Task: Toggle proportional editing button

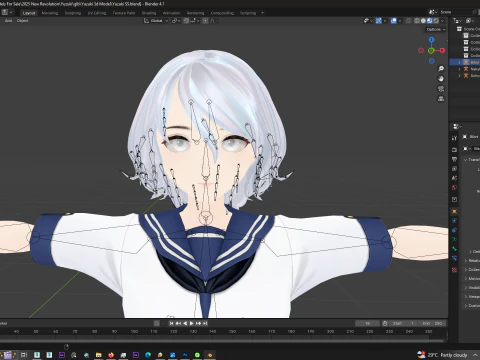Action: pyautogui.click(x=205, y=21)
